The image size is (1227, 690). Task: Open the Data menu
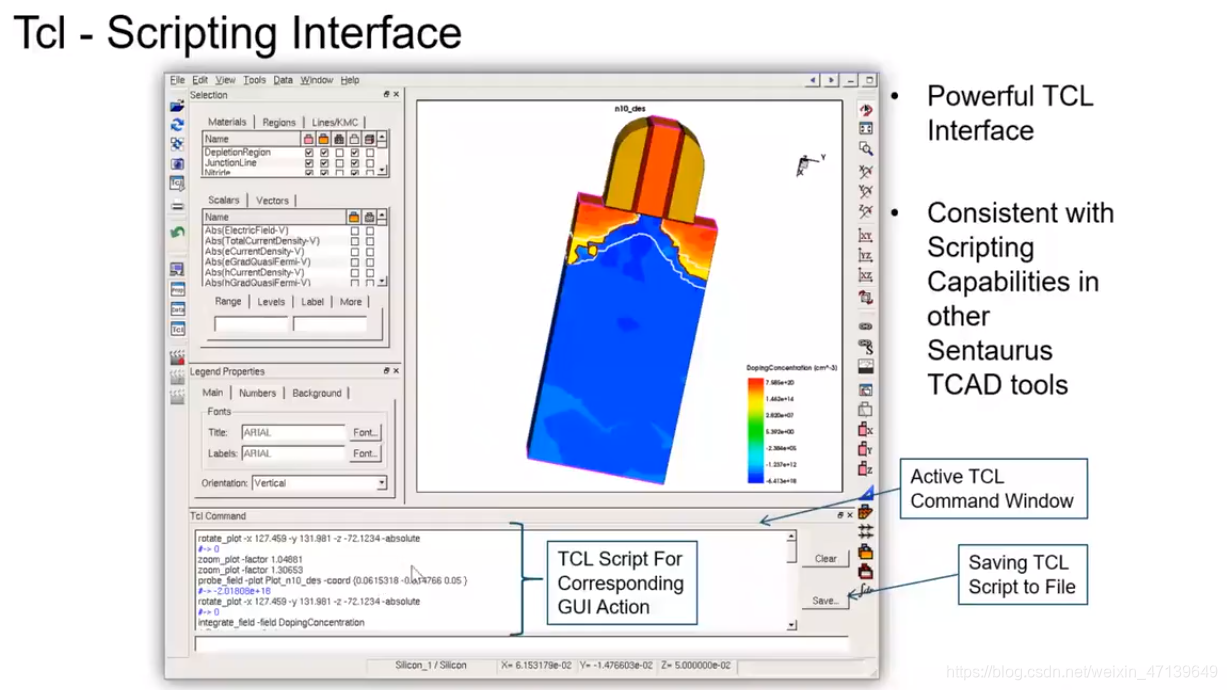click(283, 80)
